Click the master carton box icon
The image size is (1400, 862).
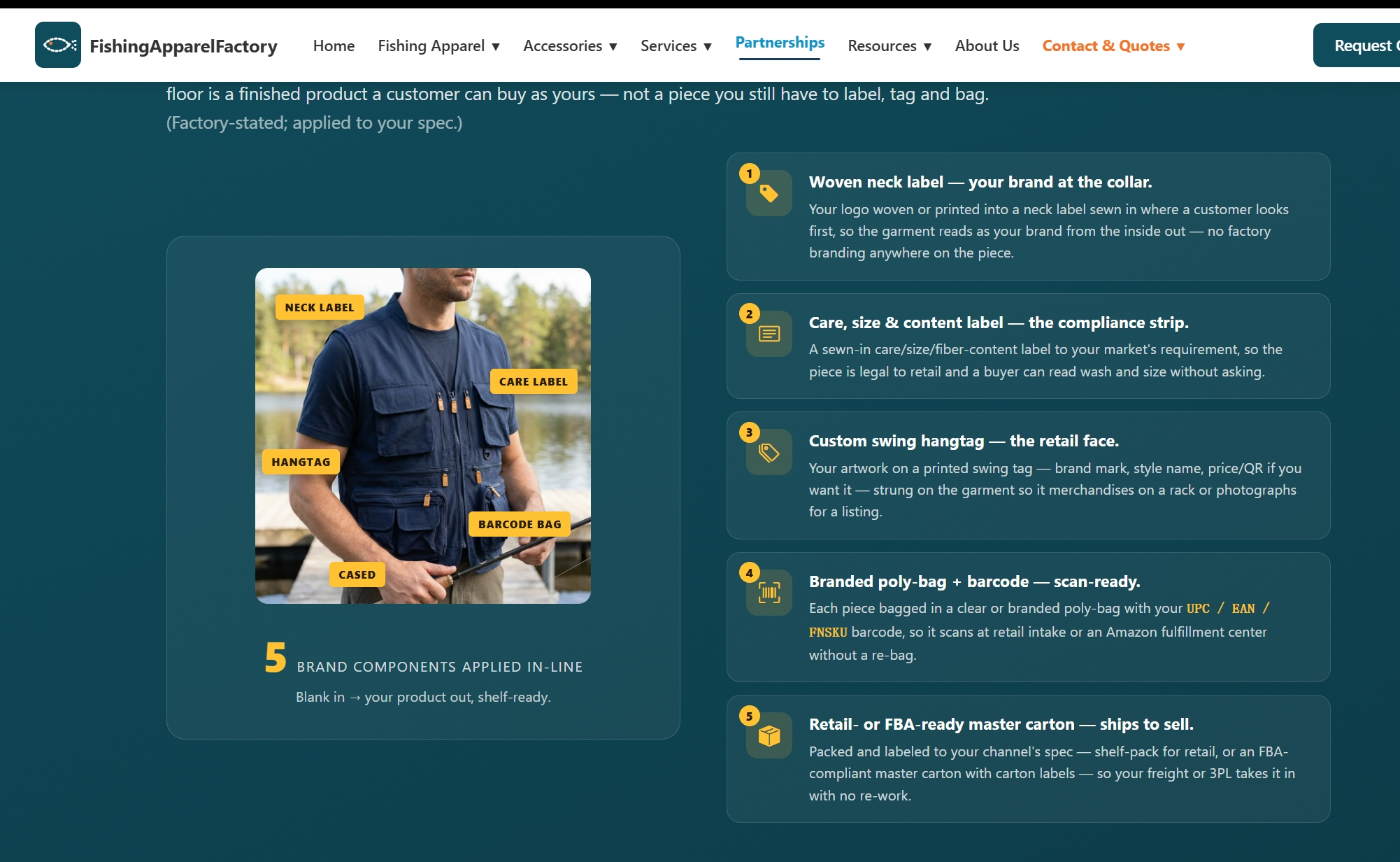click(x=769, y=735)
